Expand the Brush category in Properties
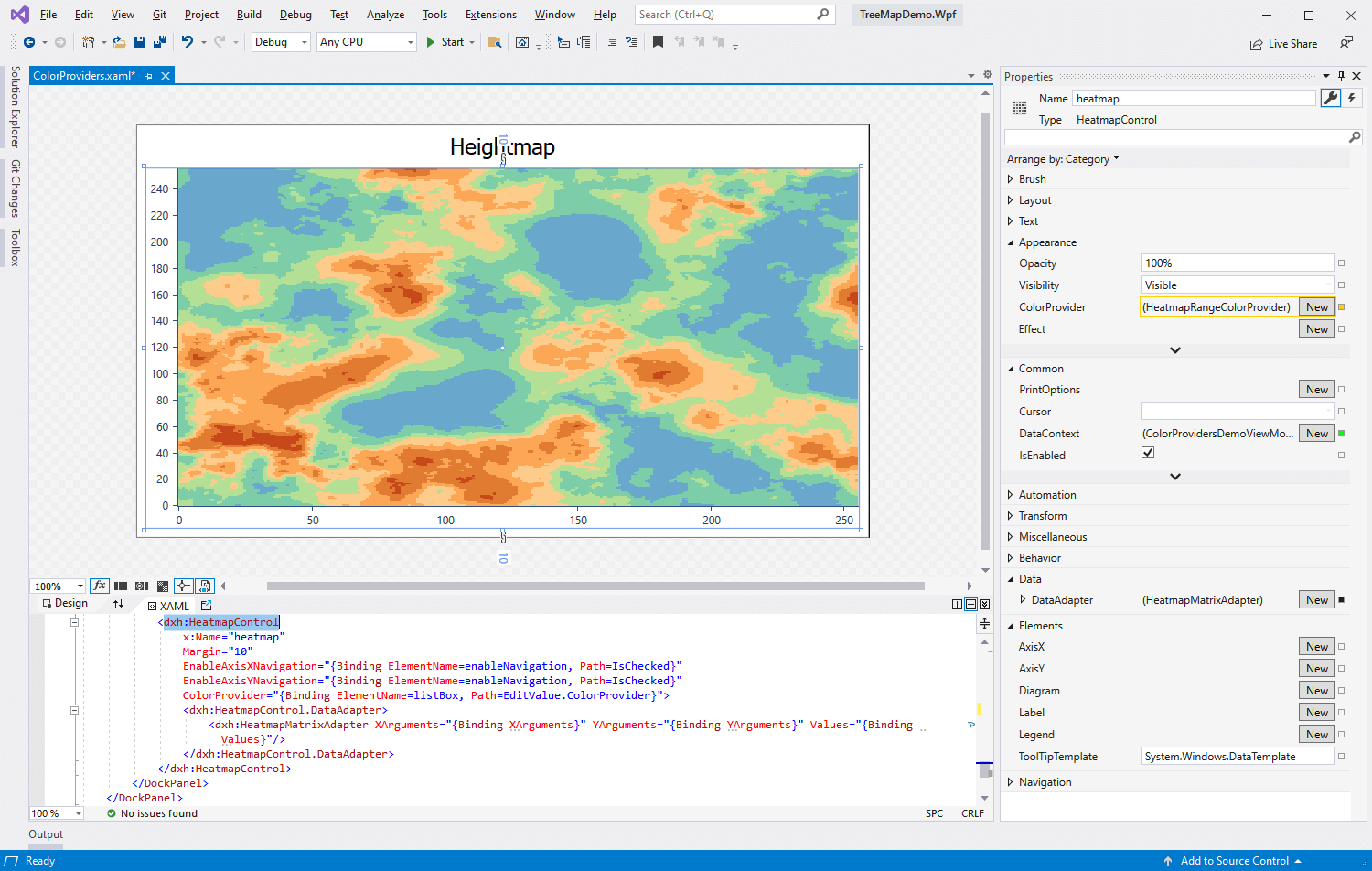This screenshot has height=871, width=1372. point(1011,179)
